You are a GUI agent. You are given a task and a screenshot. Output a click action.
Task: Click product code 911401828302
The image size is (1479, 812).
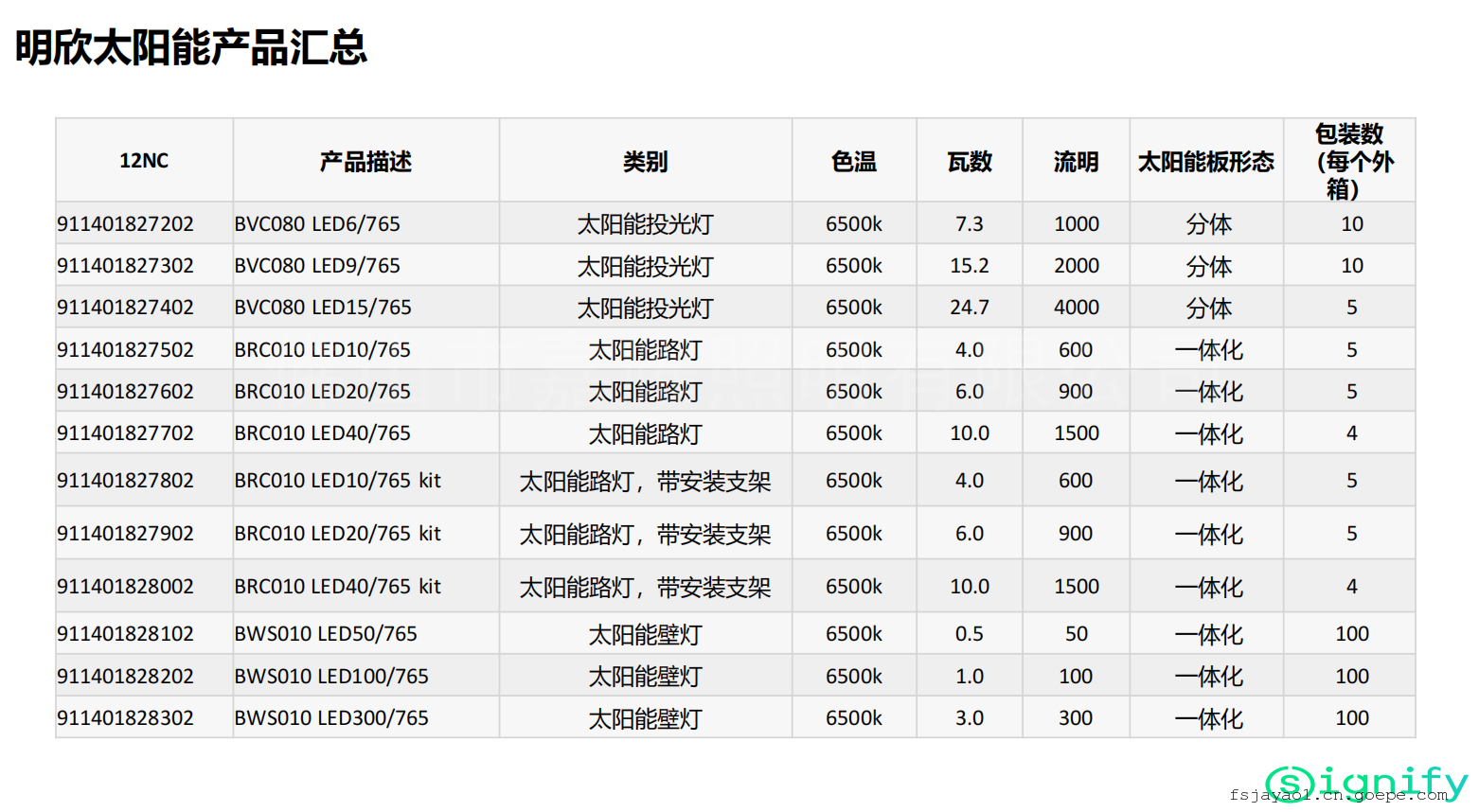click(x=125, y=718)
